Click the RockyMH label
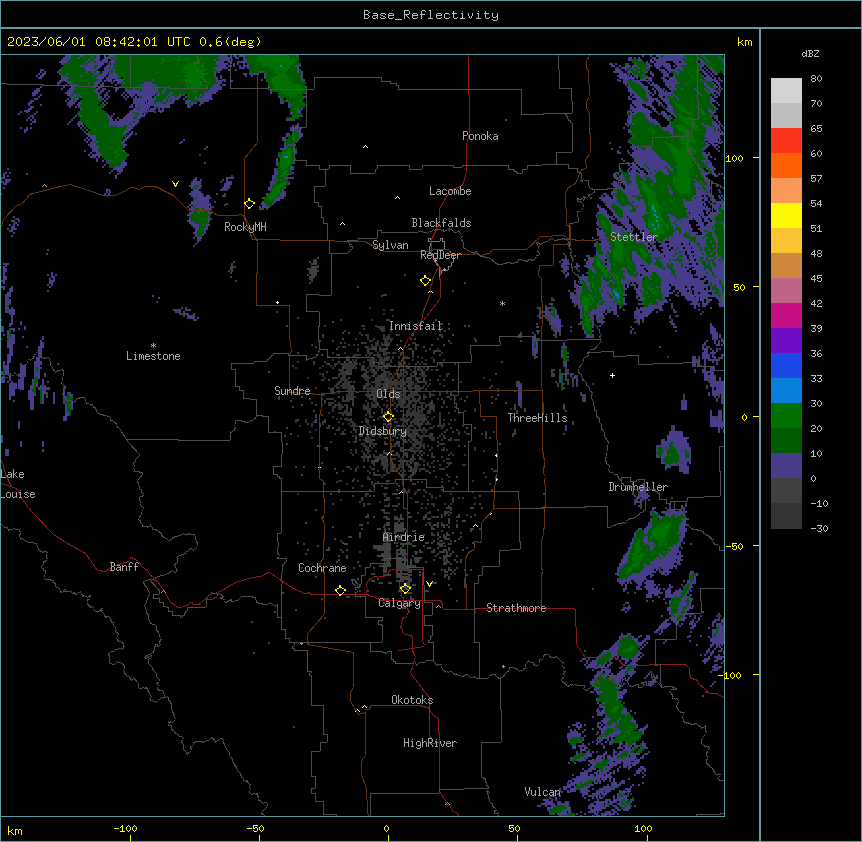 tap(245, 227)
